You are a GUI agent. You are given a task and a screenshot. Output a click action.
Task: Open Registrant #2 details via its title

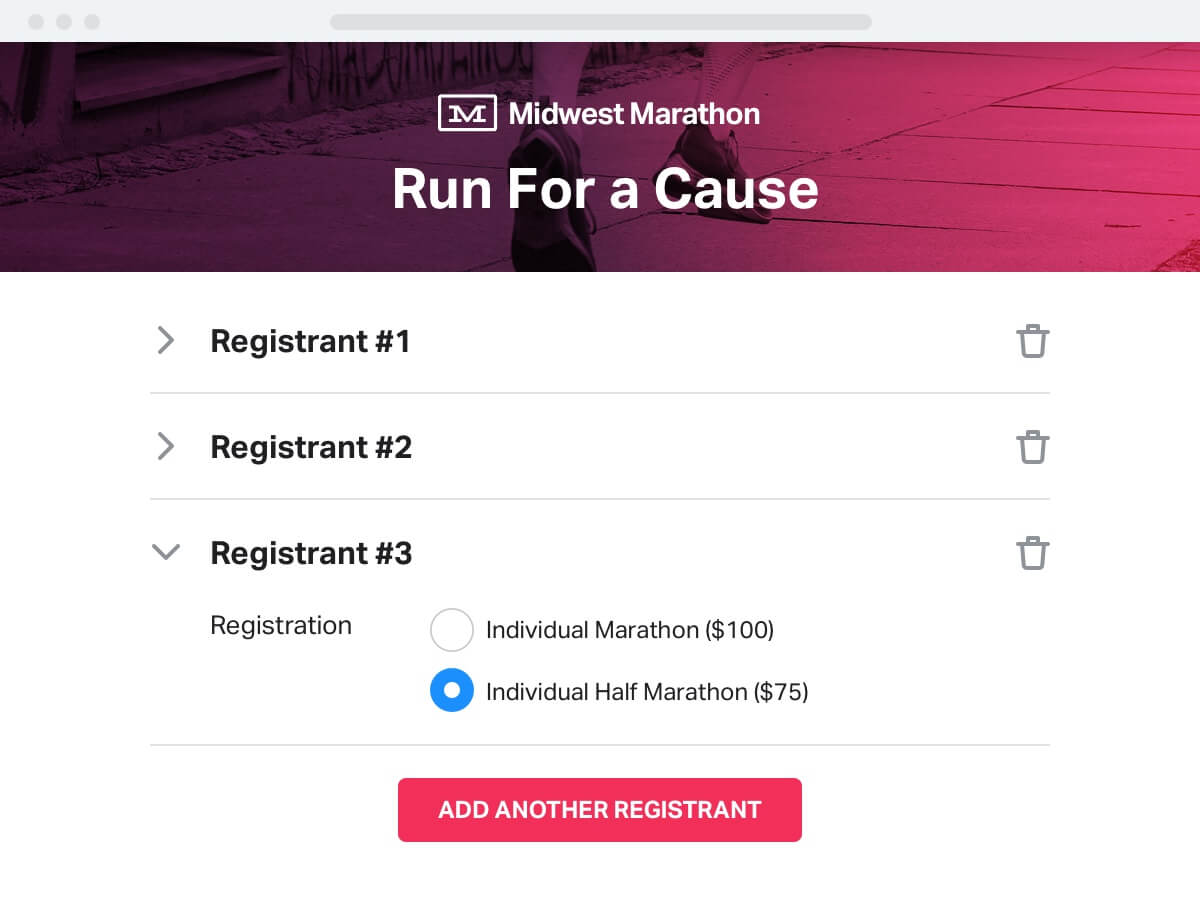coord(311,447)
